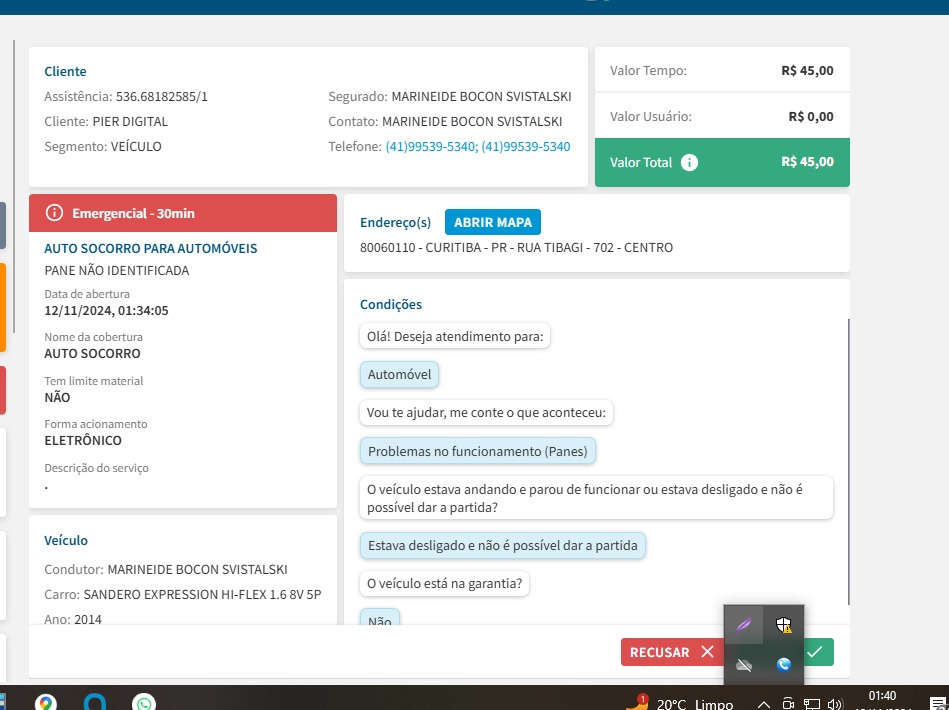Click the Segurado MARINEIDE BOCON SVISTALSKI name
Image resolution: width=949 pixels, height=710 pixels.
tap(481, 96)
